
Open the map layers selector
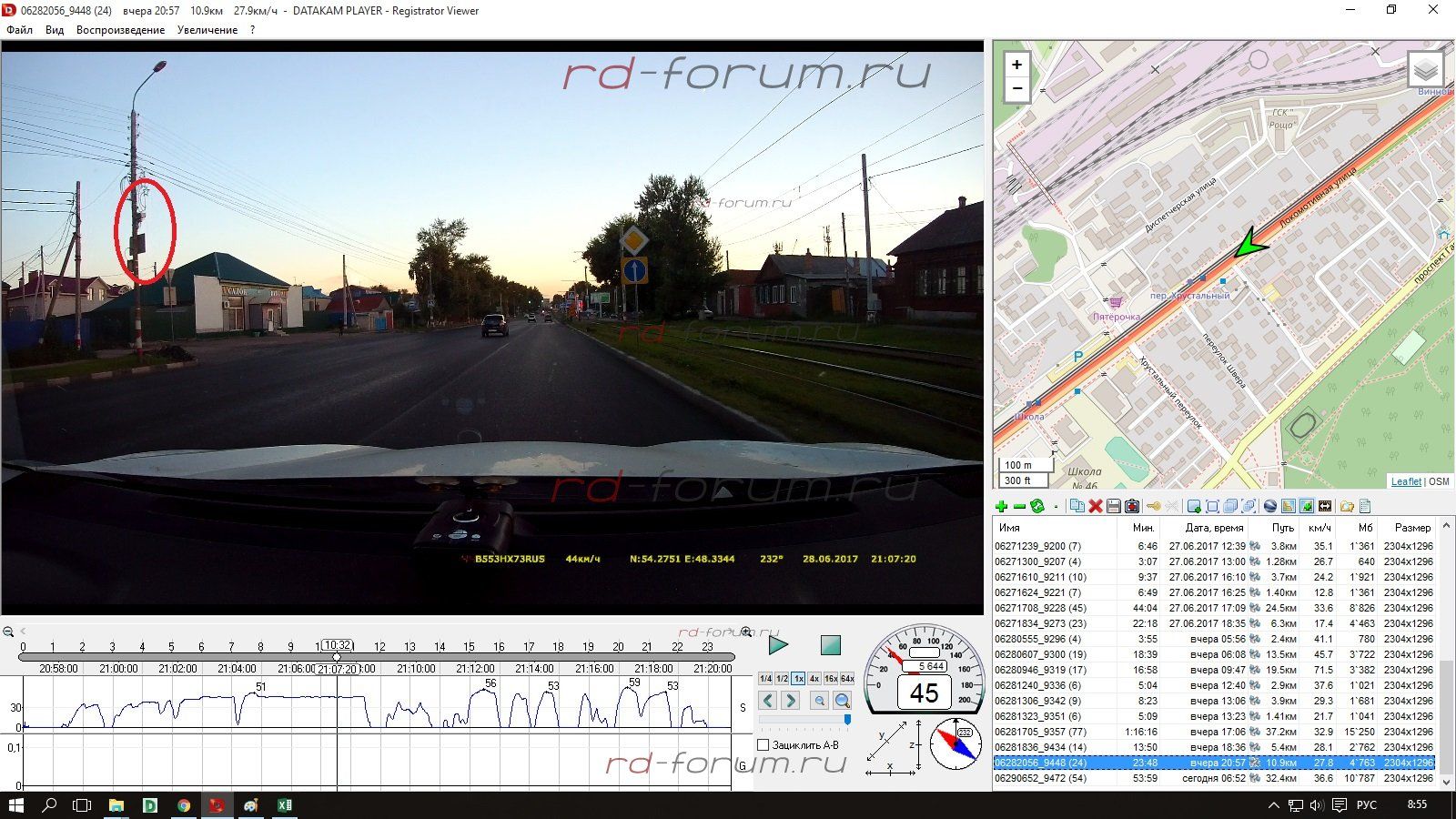click(1425, 70)
